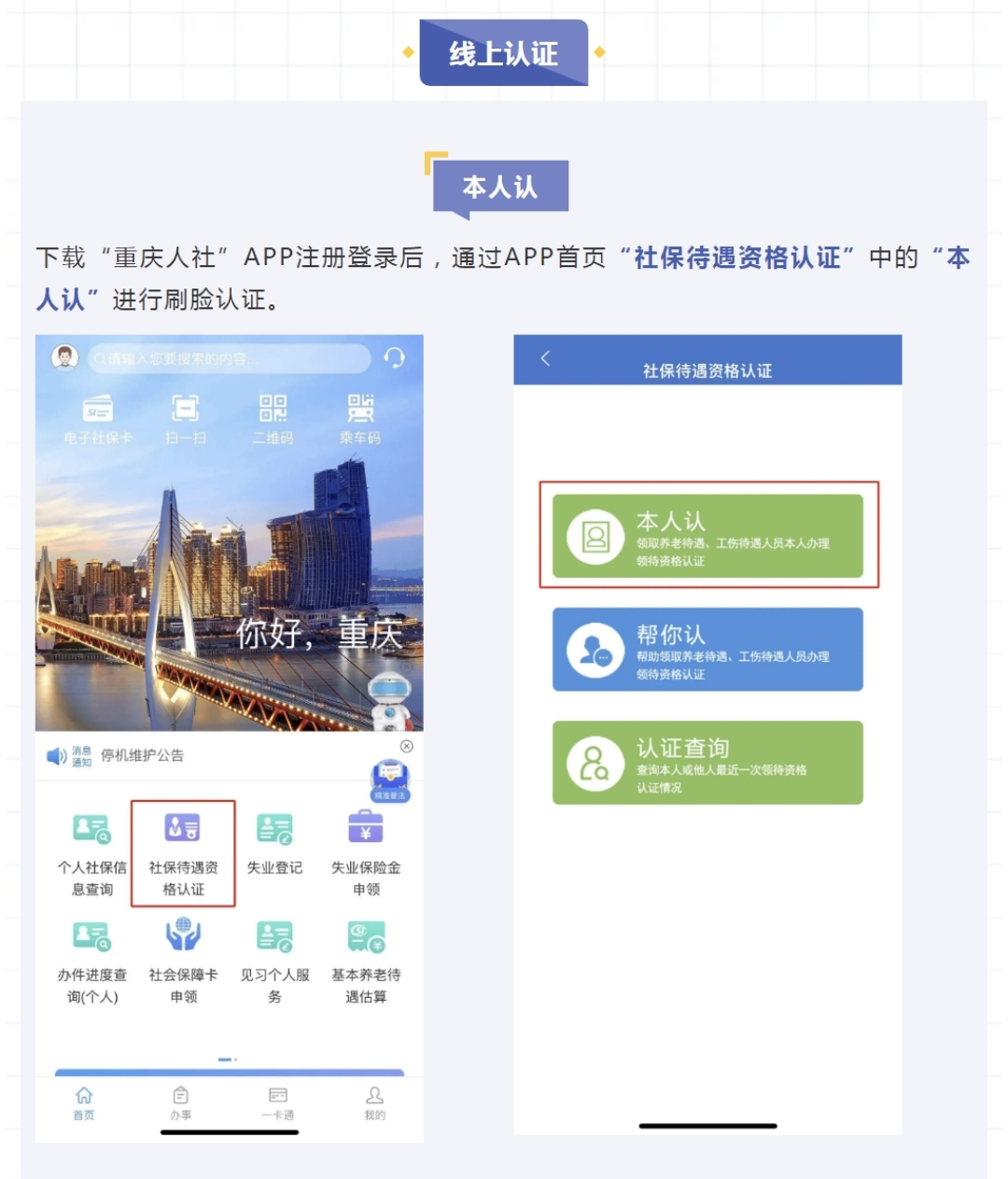
Task: Select the 帮你认 blue button
Action: coord(707,650)
